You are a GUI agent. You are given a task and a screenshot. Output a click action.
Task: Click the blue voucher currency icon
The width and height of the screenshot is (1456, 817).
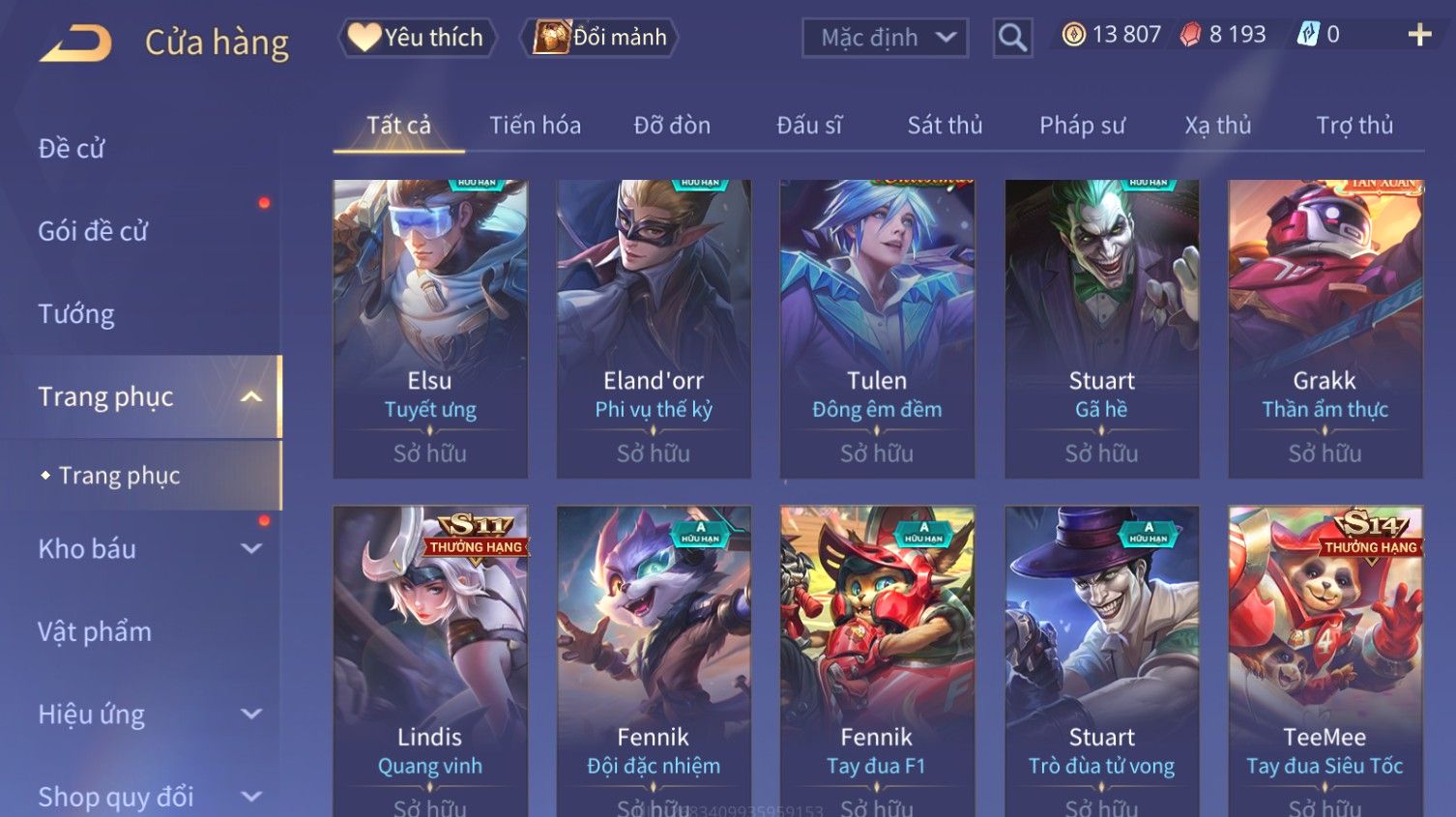1308,35
